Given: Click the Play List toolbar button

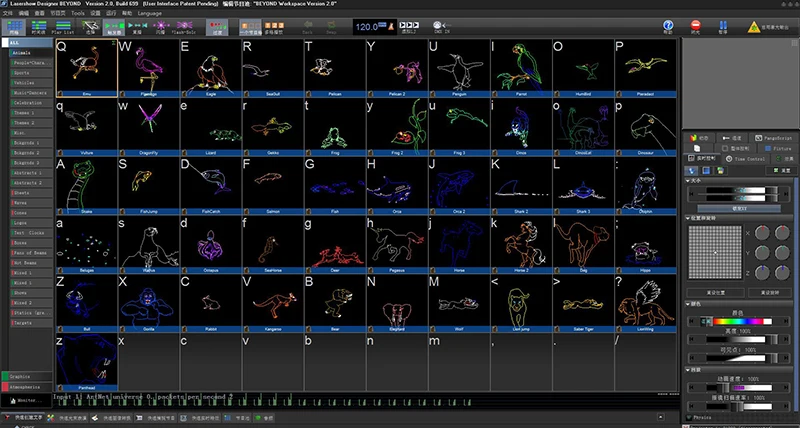Looking at the screenshot, I should (x=65, y=27).
